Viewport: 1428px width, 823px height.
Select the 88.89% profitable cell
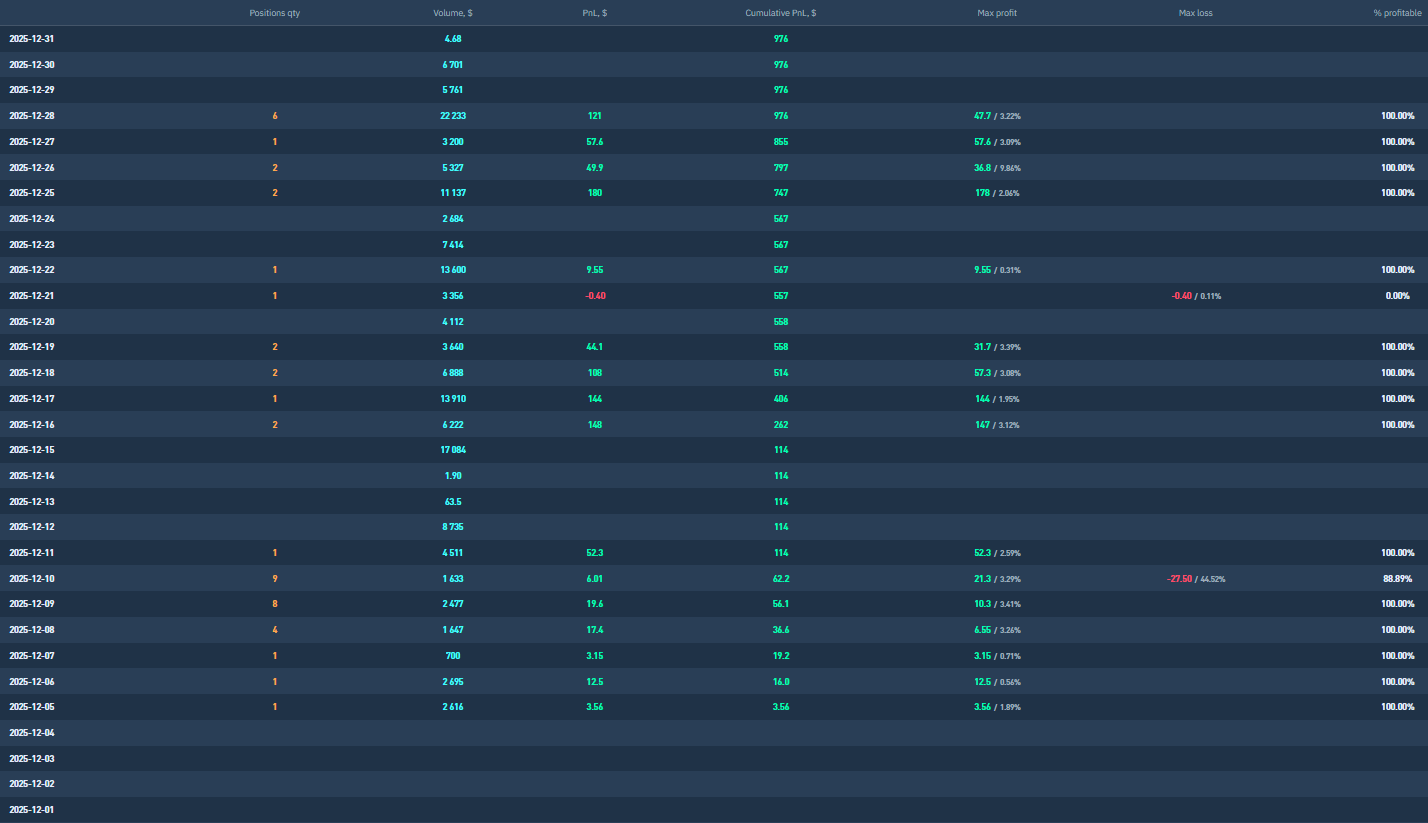pyautogui.click(x=1398, y=579)
